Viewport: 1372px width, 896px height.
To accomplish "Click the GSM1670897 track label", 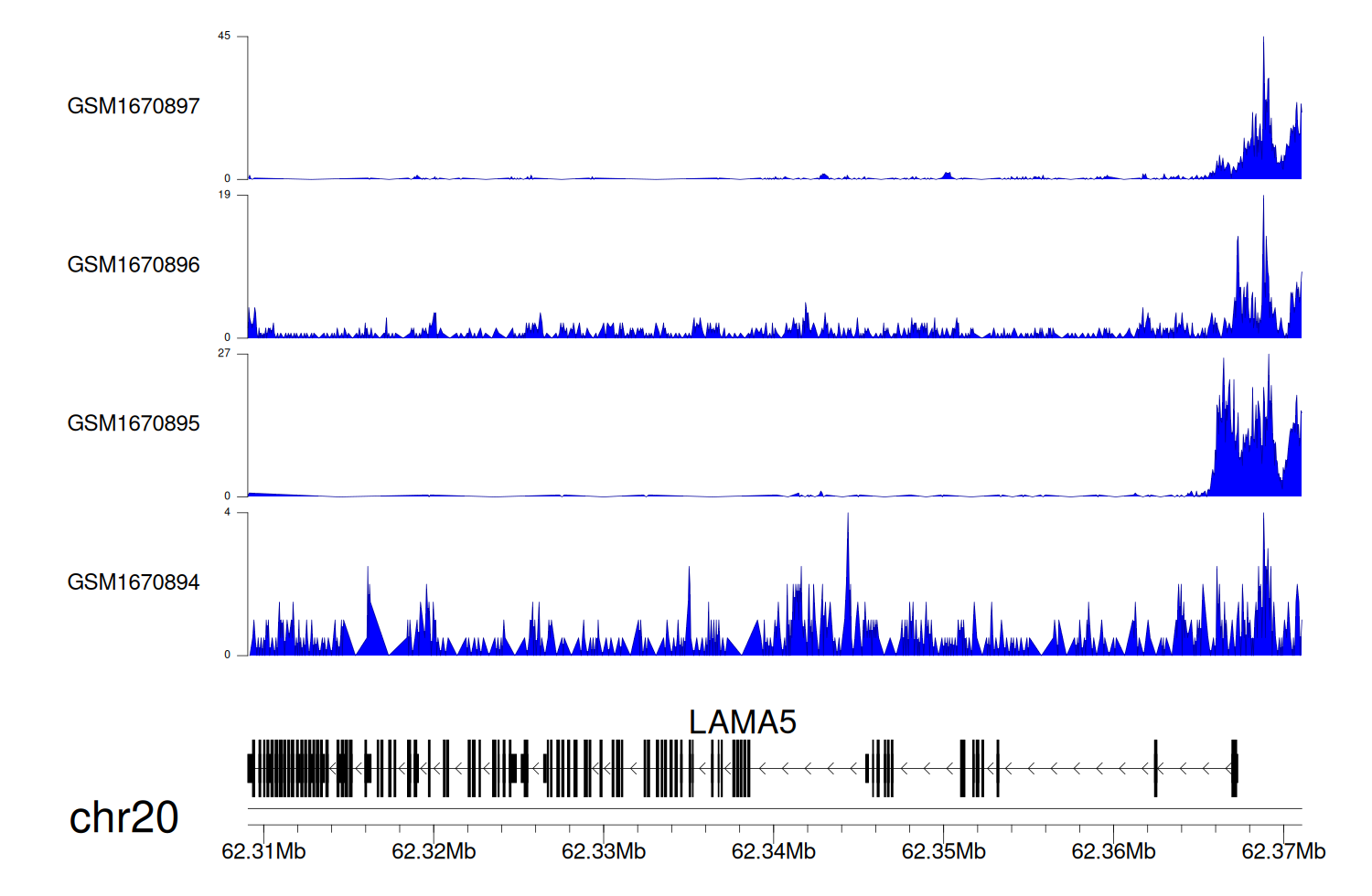I will (x=134, y=106).
